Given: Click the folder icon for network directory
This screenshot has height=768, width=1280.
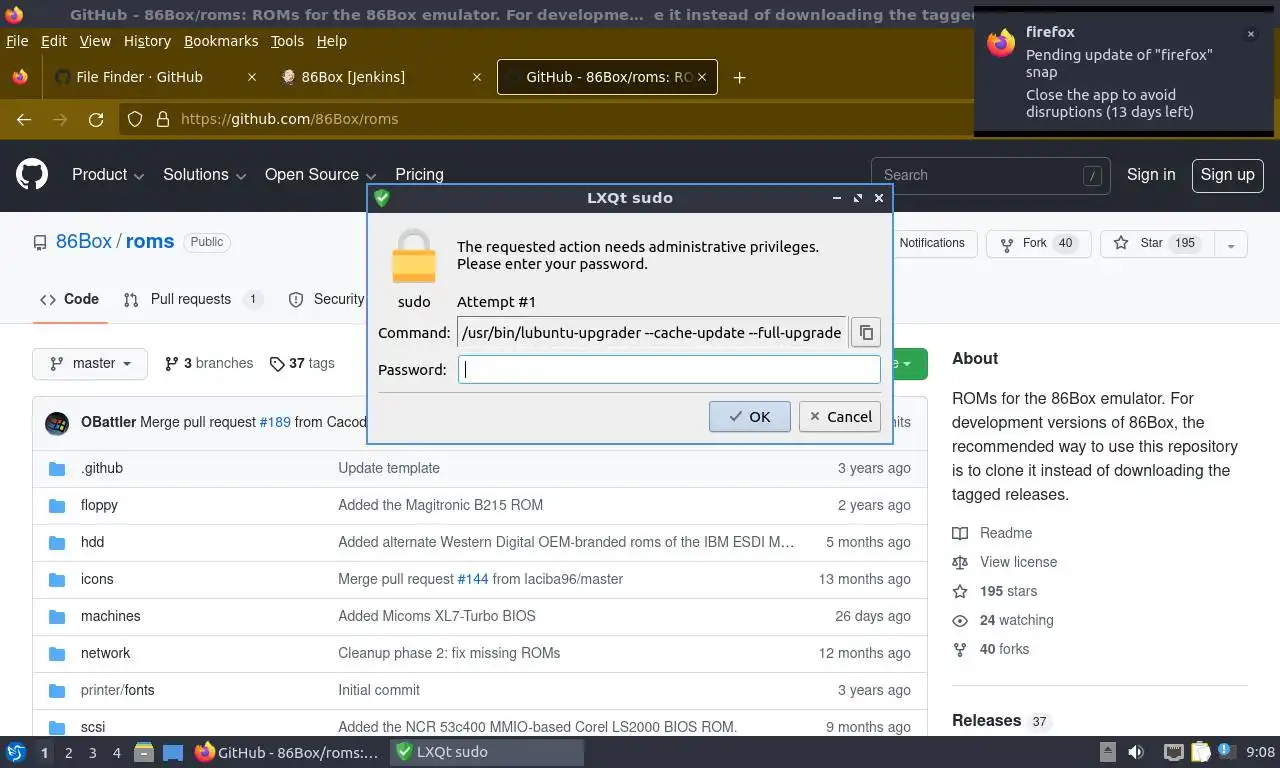Looking at the screenshot, I should tap(57, 653).
